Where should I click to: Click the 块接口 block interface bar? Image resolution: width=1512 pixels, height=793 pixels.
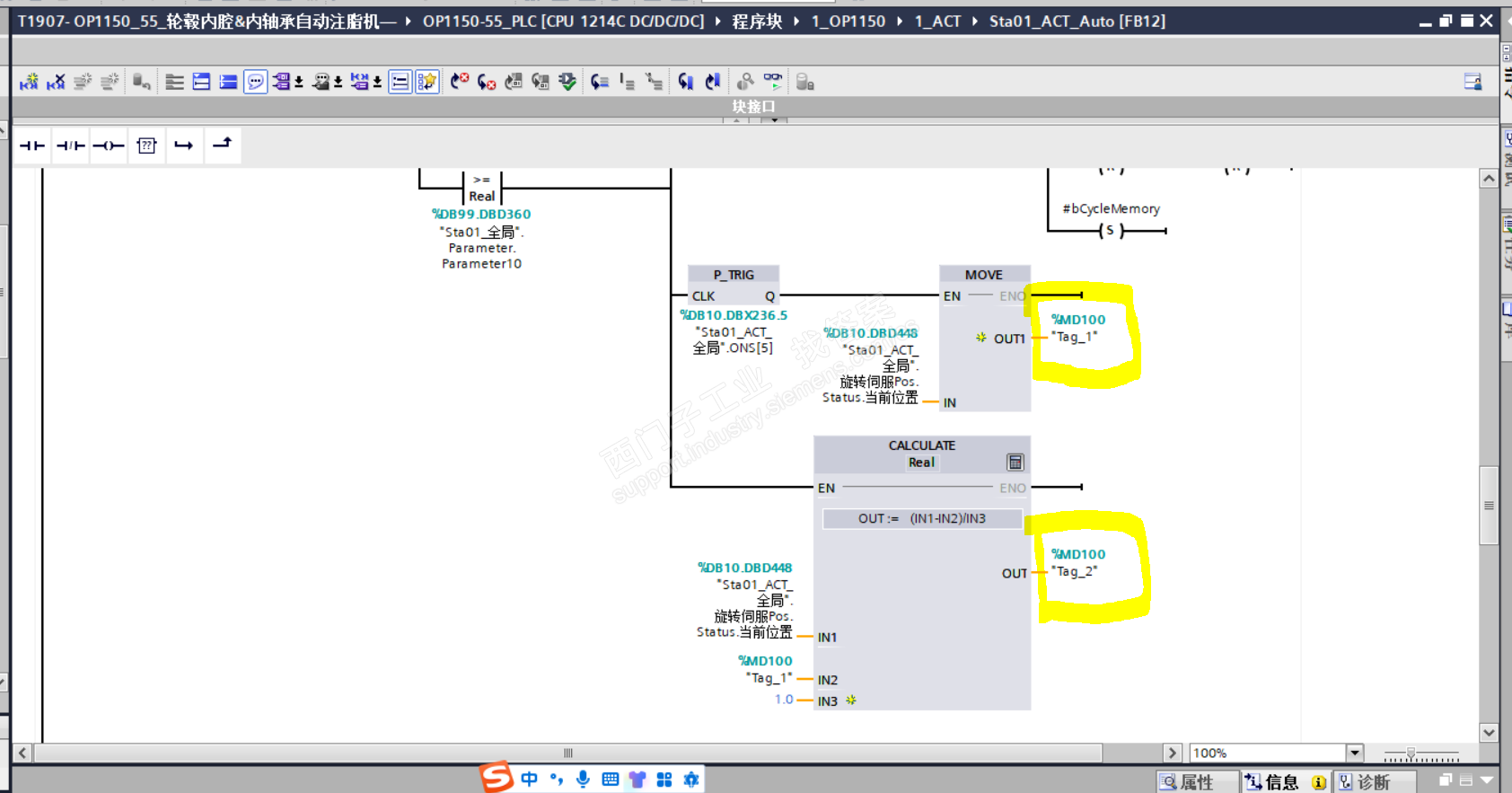tap(754, 107)
